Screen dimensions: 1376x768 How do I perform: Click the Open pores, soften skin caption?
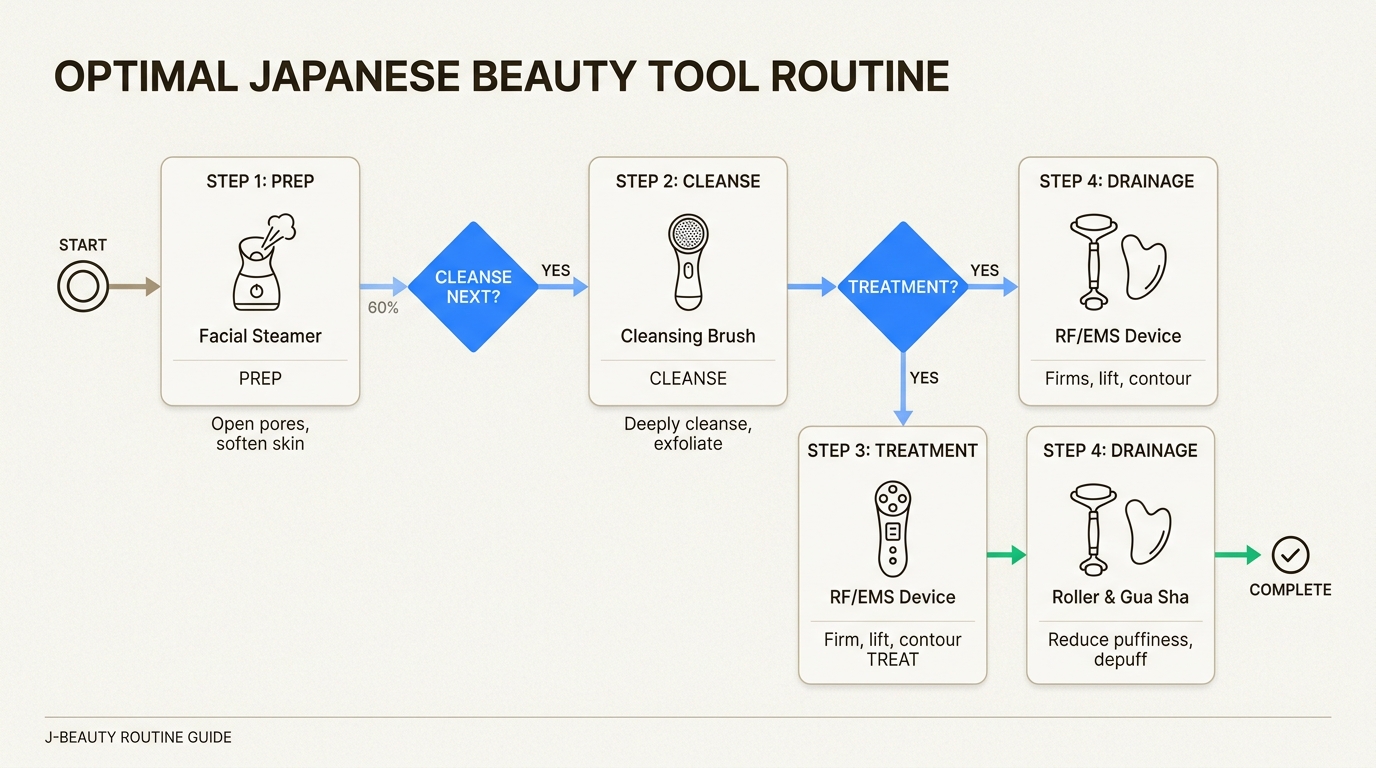click(260, 433)
